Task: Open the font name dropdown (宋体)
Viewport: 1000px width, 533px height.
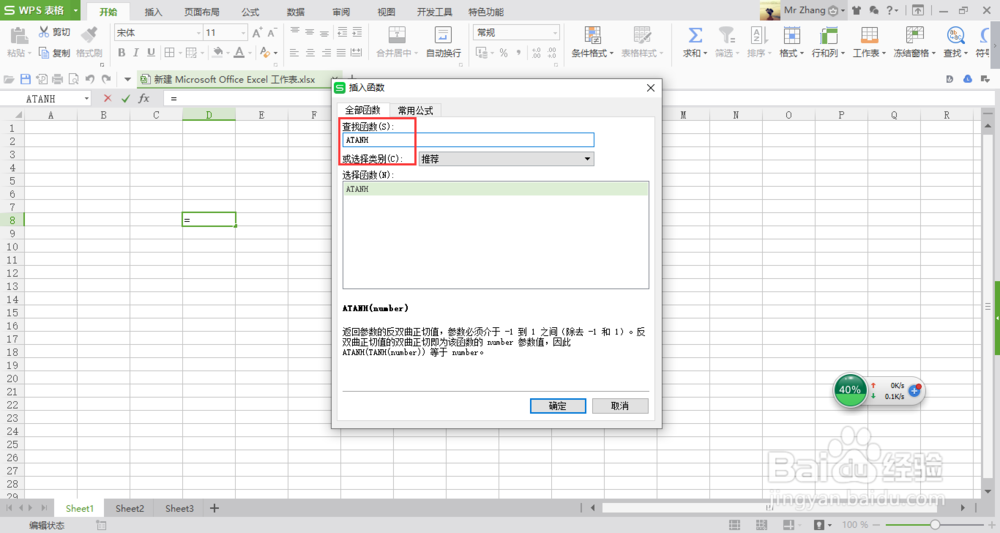Action: click(198, 33)
